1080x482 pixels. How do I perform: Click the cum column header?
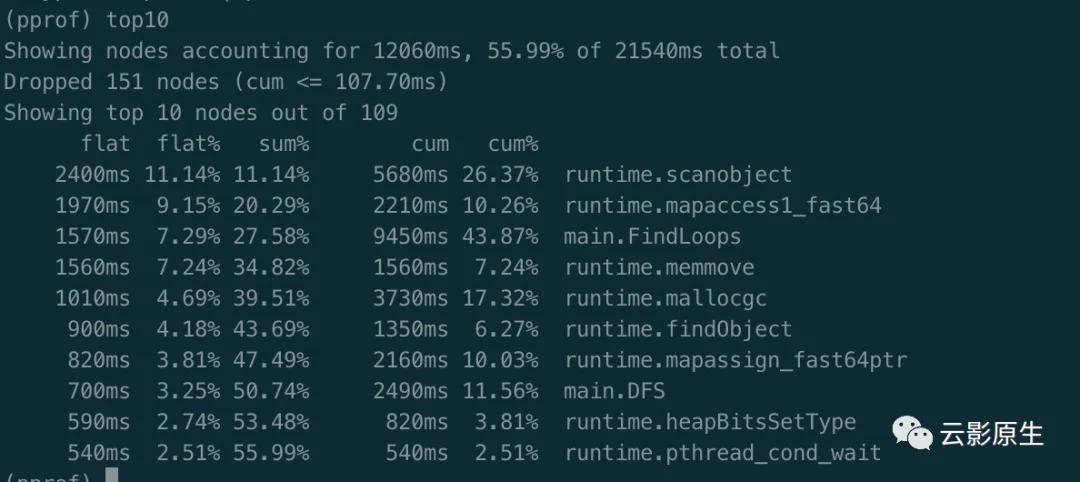pos(429,144)
